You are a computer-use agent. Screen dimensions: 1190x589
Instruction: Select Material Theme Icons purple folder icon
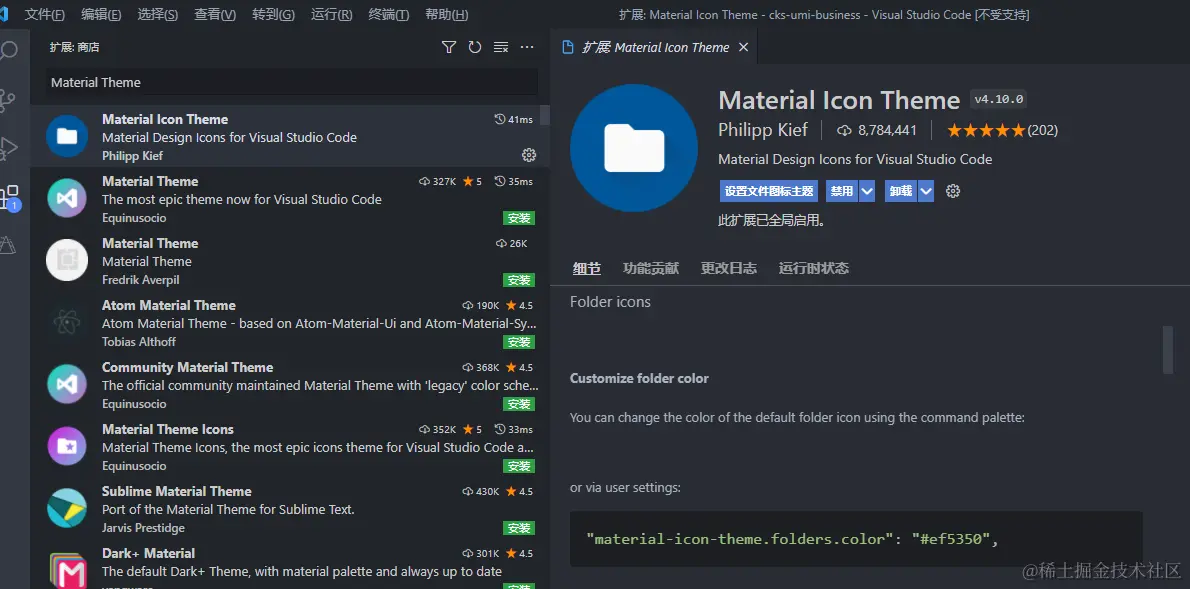coord(67,446)
